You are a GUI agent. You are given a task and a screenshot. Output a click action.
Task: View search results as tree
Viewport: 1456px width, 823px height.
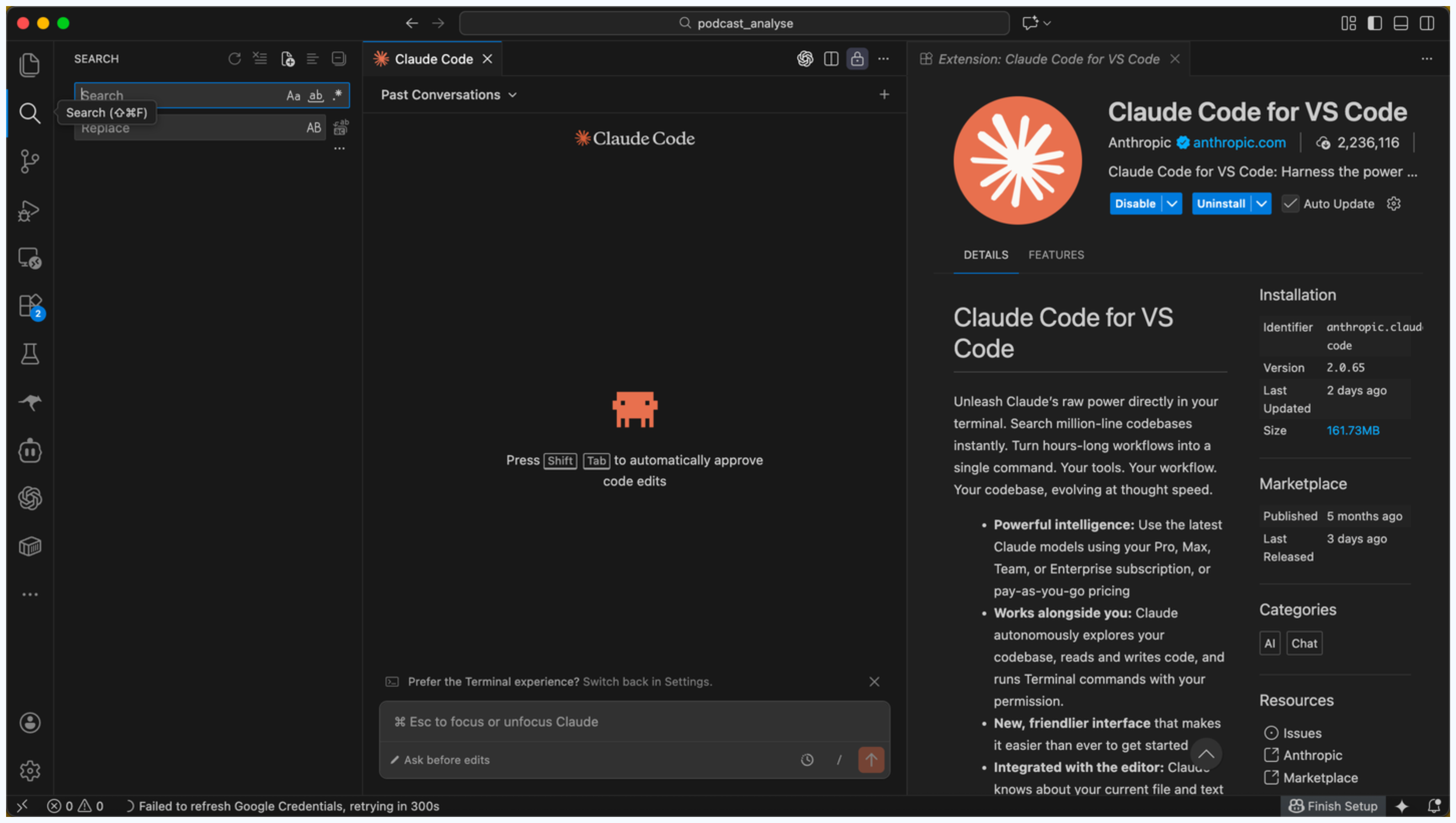313,59
